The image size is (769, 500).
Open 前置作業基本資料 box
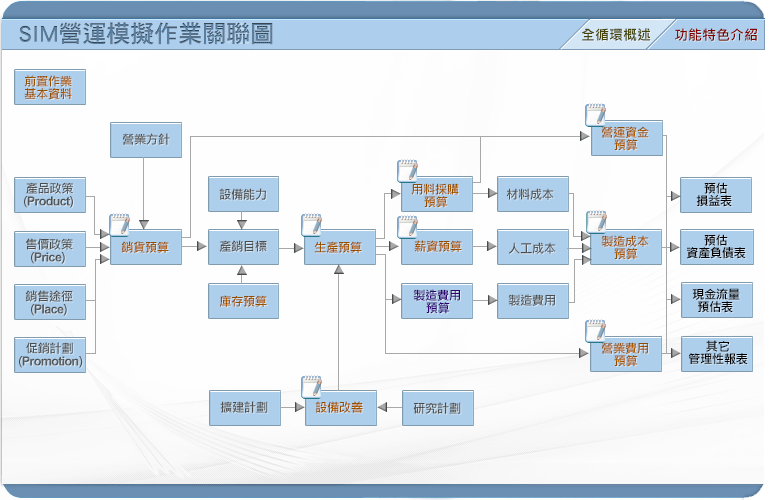(x=50, y=87)
